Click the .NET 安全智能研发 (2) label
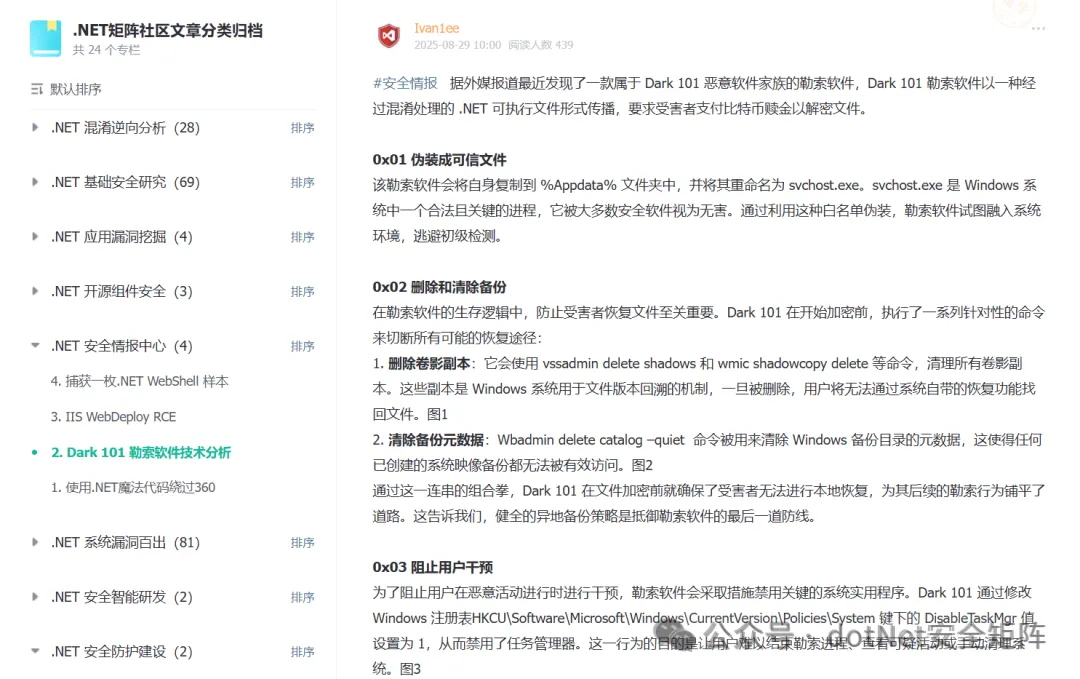This screenshot has height=679, width=1080. pyautogui.click(x=122, y=596)
